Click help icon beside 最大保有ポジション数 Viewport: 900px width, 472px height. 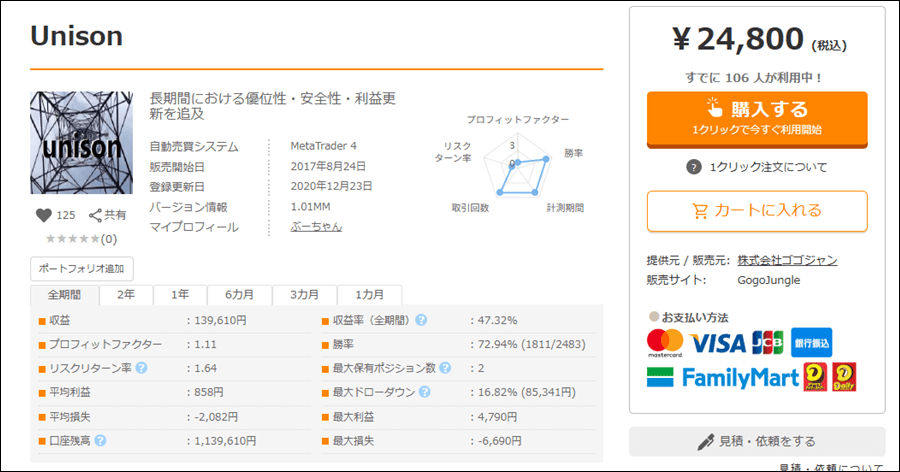coord(445,368)
